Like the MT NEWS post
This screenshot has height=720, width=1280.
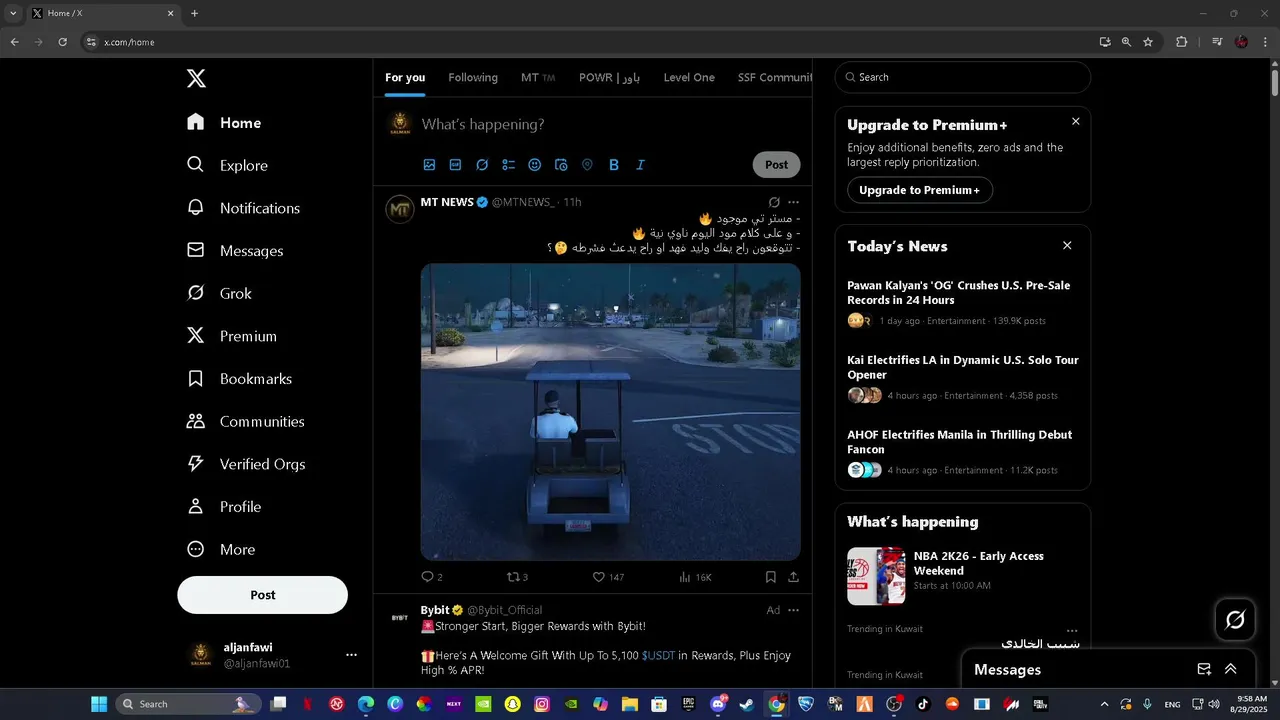[608, 577]
